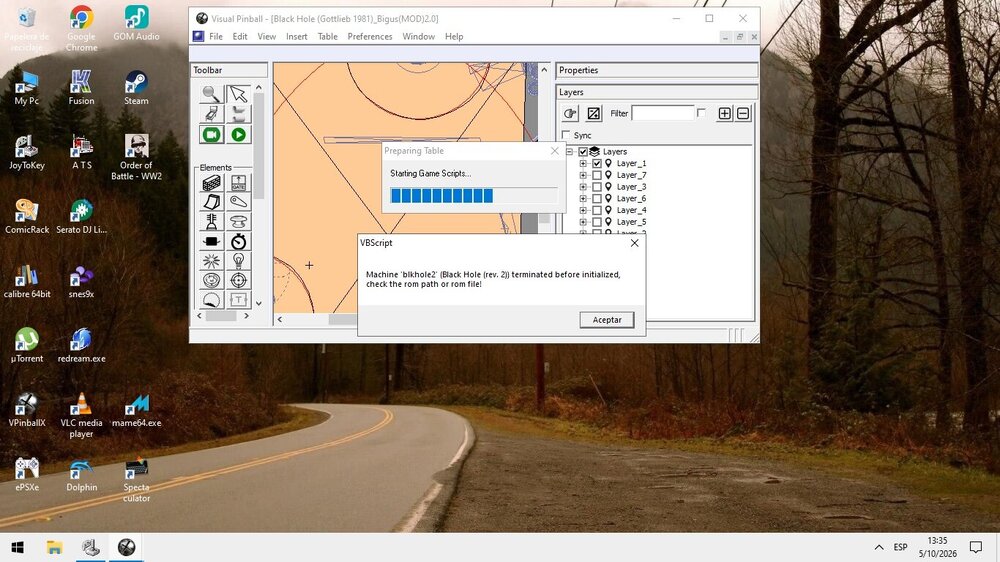
Task: Click into the layer Filter field
Action: (663, 113)
